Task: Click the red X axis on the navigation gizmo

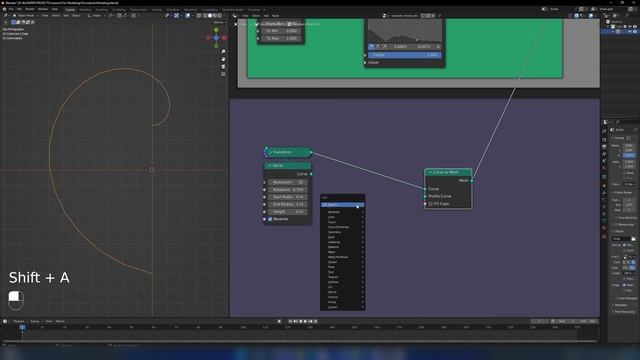Action: pos(224,38)
